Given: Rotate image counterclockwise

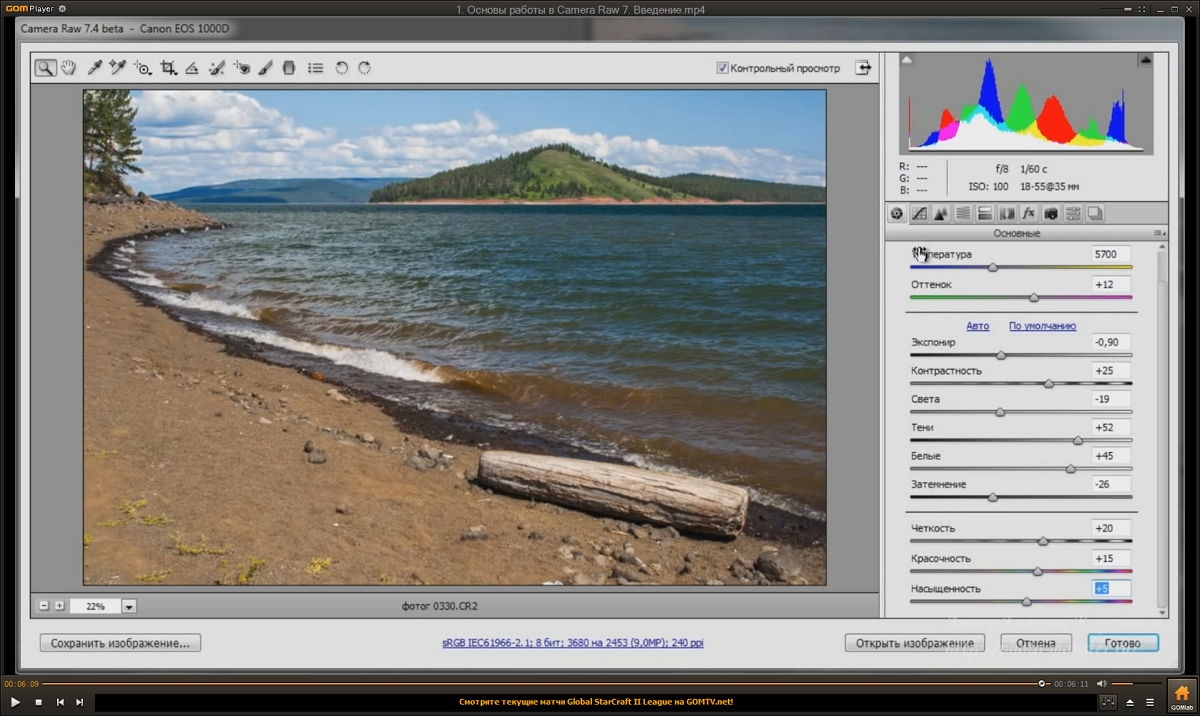Looking at the screenshot, I should (342, 68).
